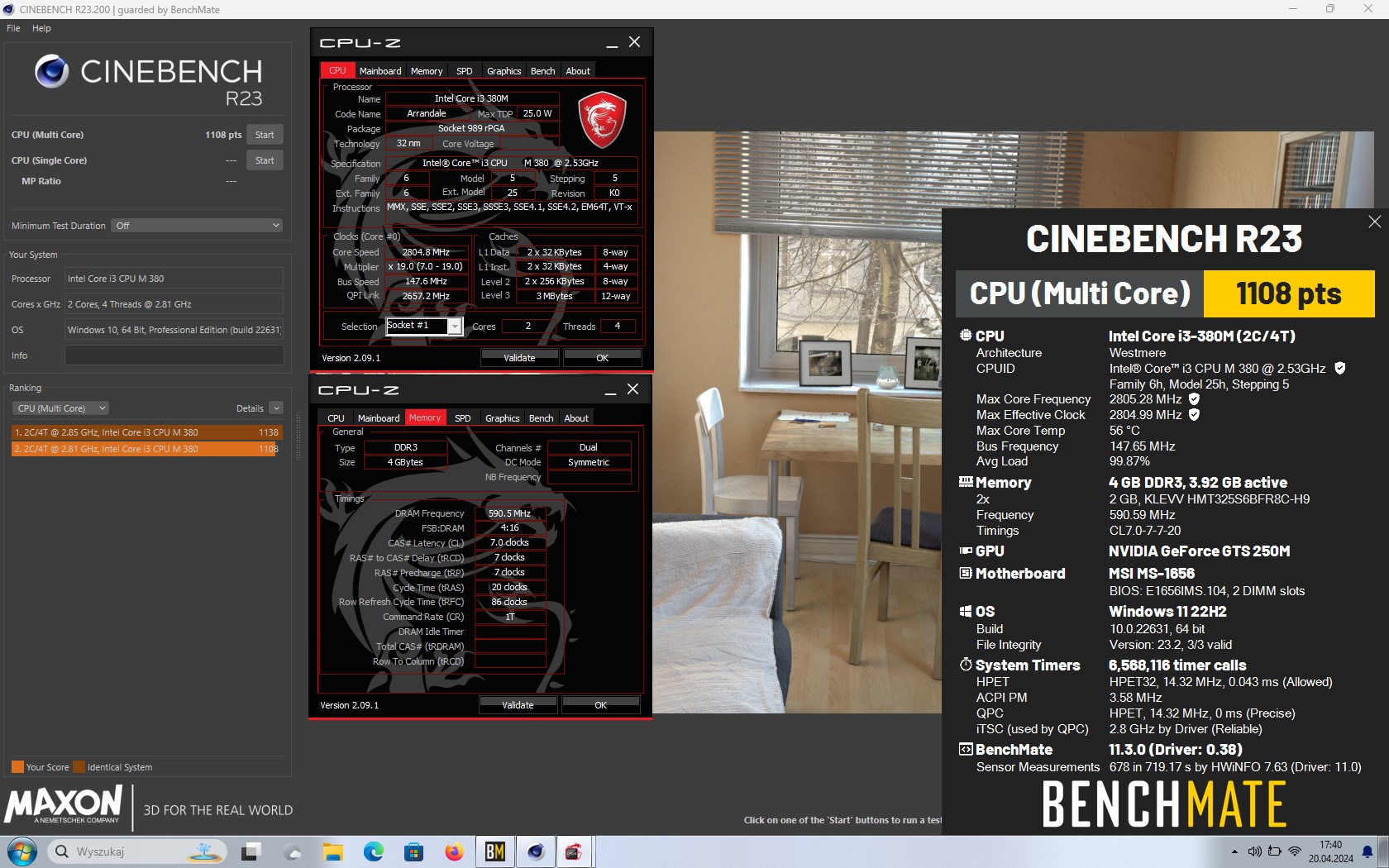Image resolution: width=1389 pixels, height=868 pixels.
Task: Click Core Speed value 2804.8 MHz
Action: coord(426,252)
